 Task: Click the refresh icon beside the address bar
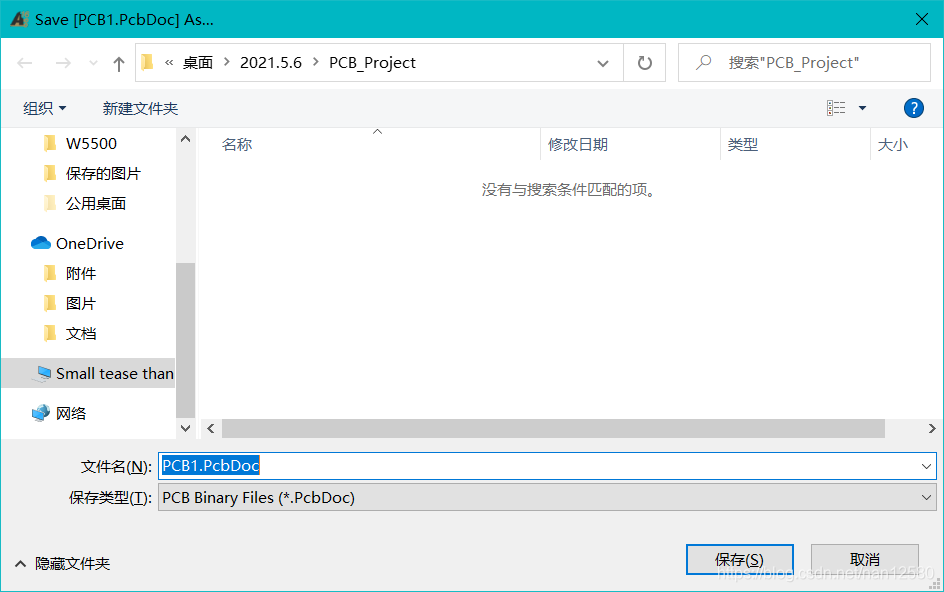click(645, 62)
